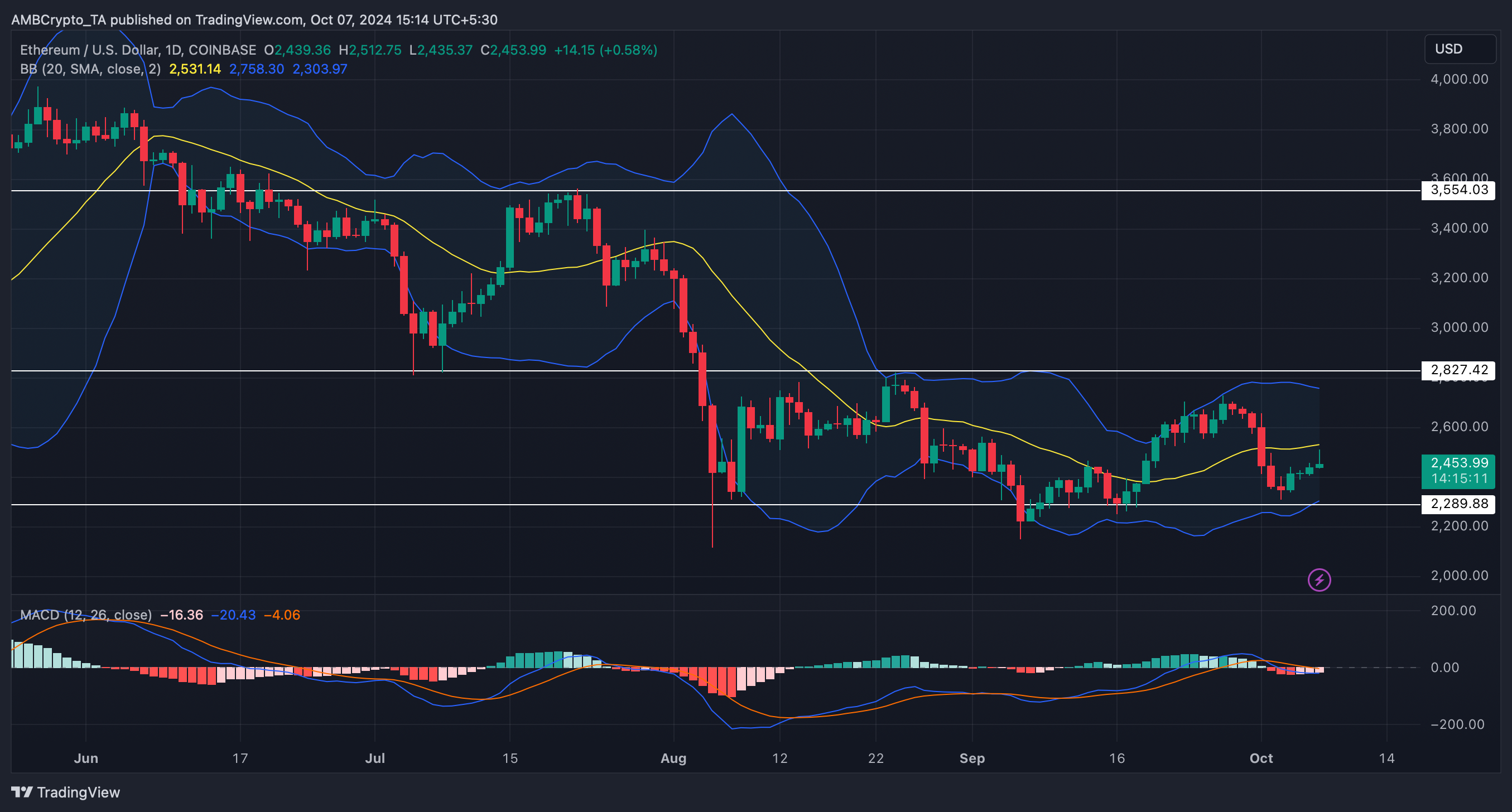Click the Sep label on the time axis
This screenshot has width=1512, height=812.
pyautogui.click(x=971, y=758)
